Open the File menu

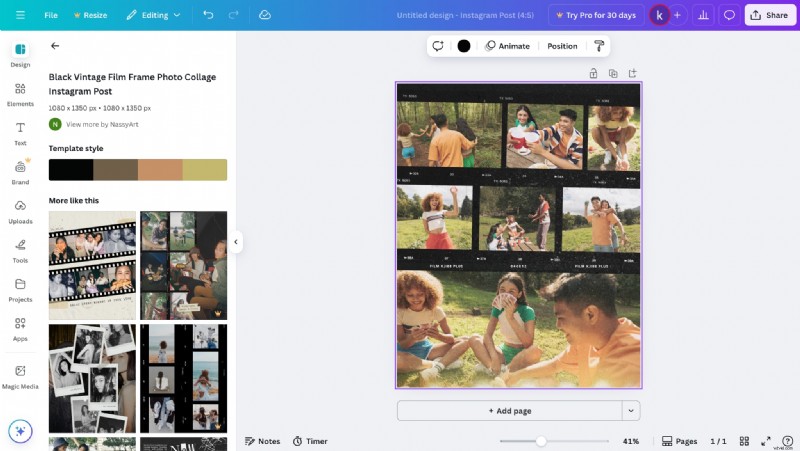tap(51, 15)
